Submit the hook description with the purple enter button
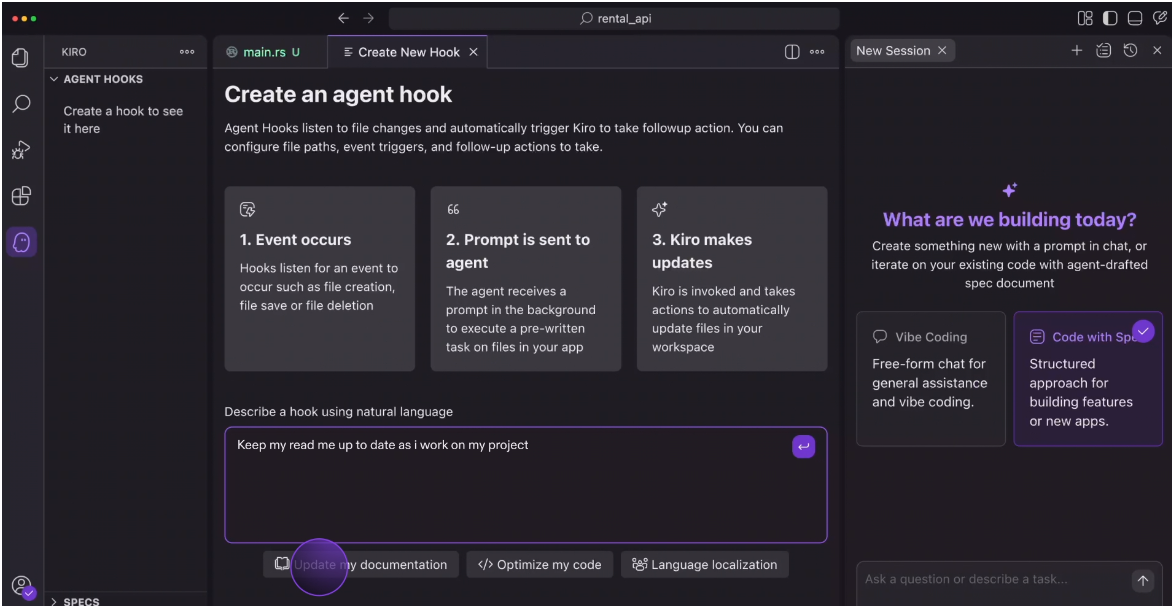Image resolution: width=1174 pixels, height=608 pixels. coord(803,446)
